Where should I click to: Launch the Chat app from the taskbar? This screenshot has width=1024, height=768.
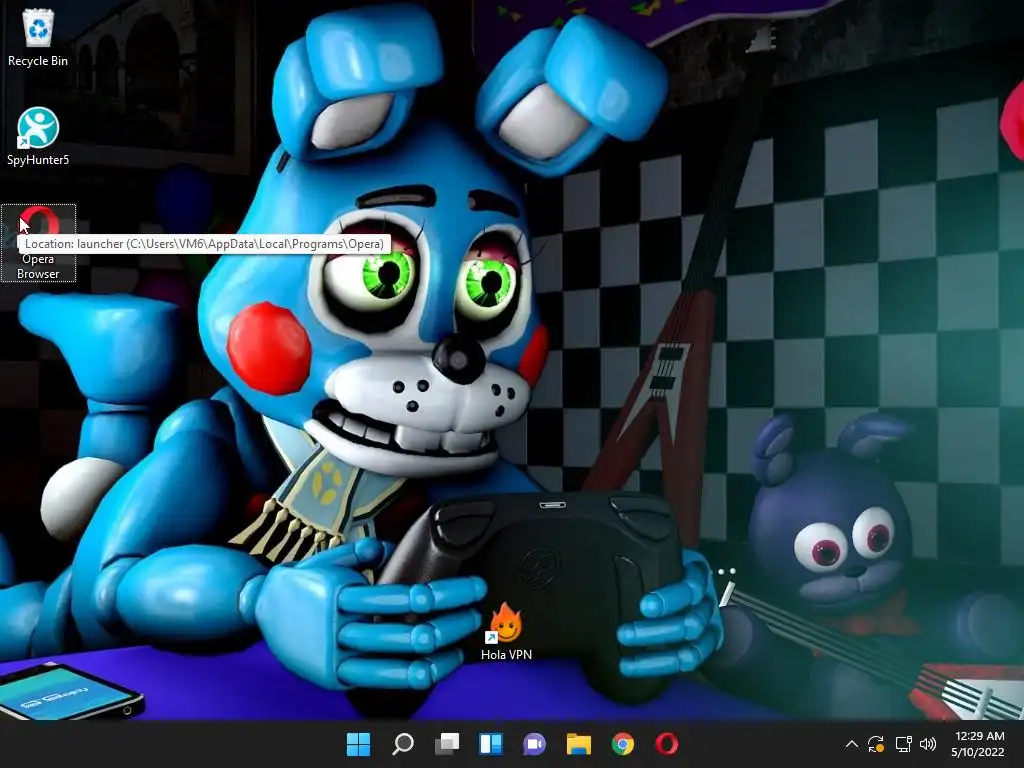point(534,744)
